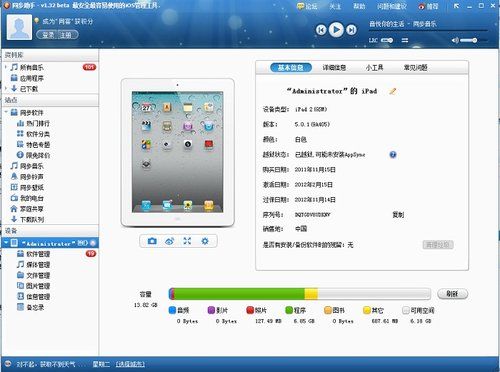
Task: Click the user avatar picture
Action: click(x=19, y=28)
